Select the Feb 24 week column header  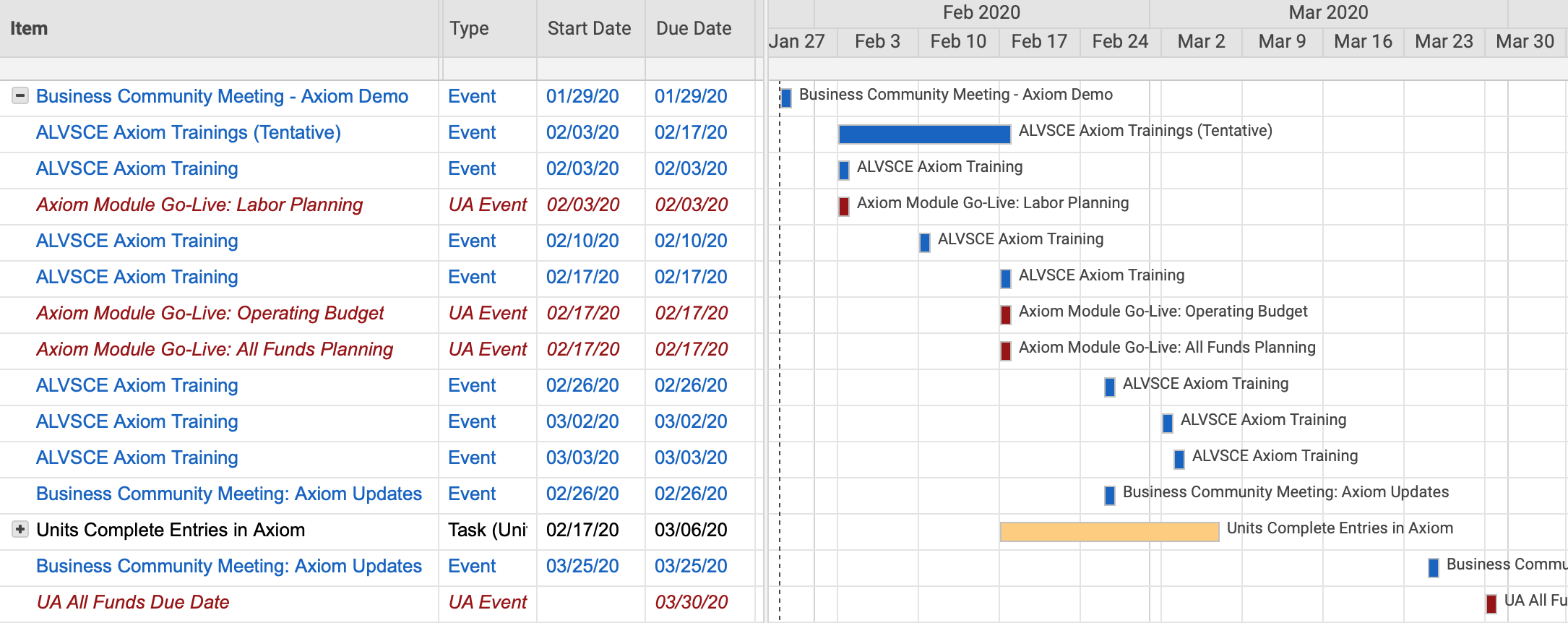click(1120, 41)
